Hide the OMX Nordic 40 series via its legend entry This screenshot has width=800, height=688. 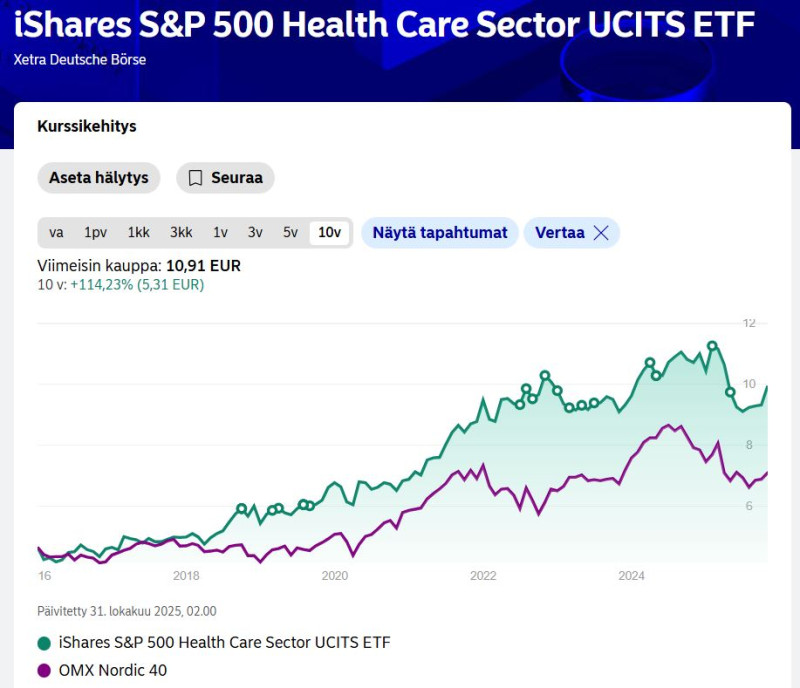click(113, 671)
